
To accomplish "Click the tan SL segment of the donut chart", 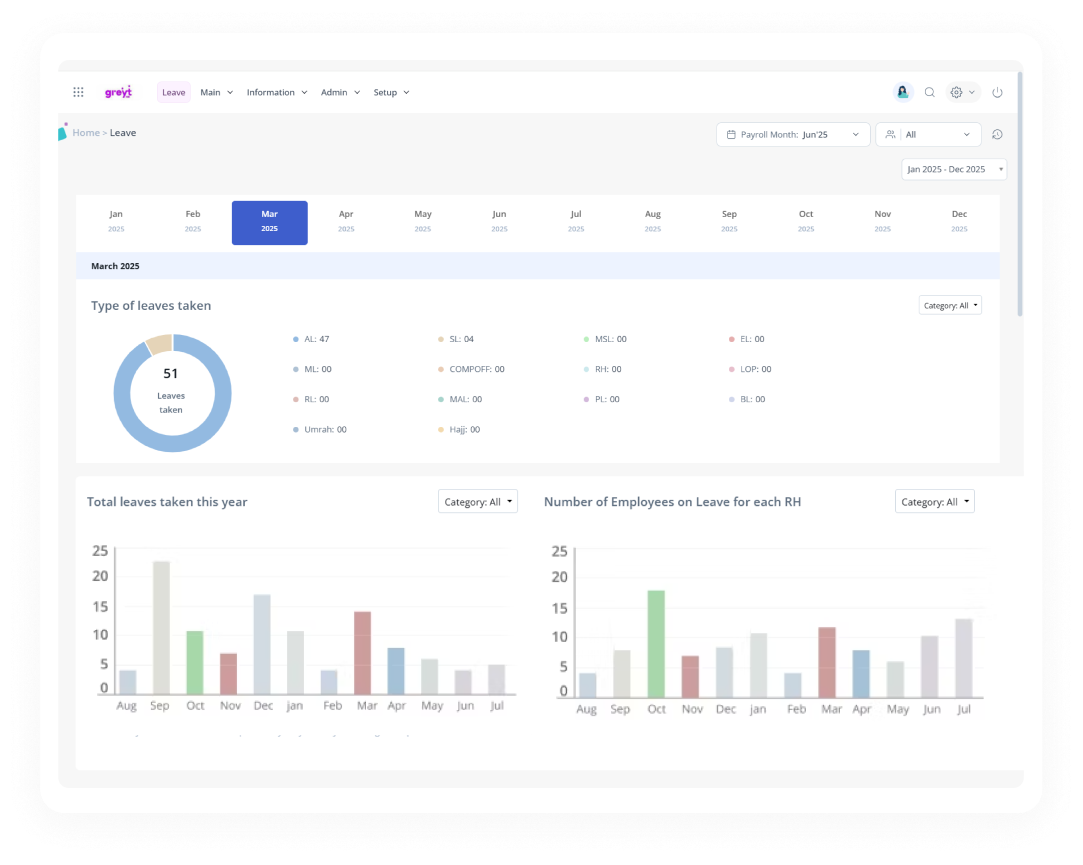I will pos(160,344).
